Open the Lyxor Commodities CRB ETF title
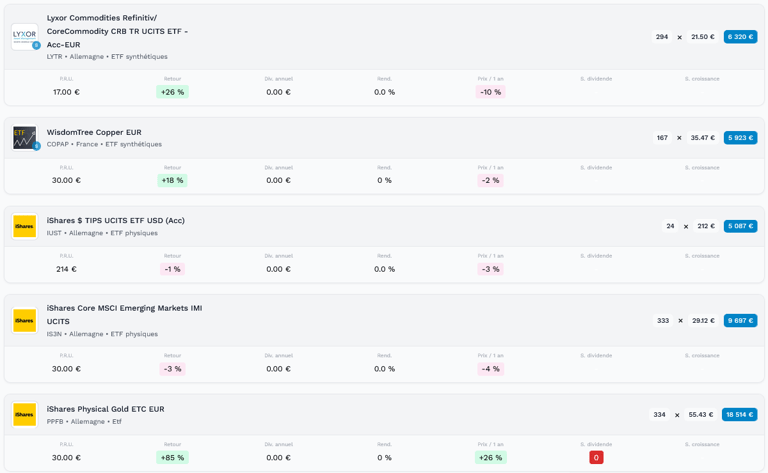This screenshot has height=473, width=768. (x=117, y=31)
